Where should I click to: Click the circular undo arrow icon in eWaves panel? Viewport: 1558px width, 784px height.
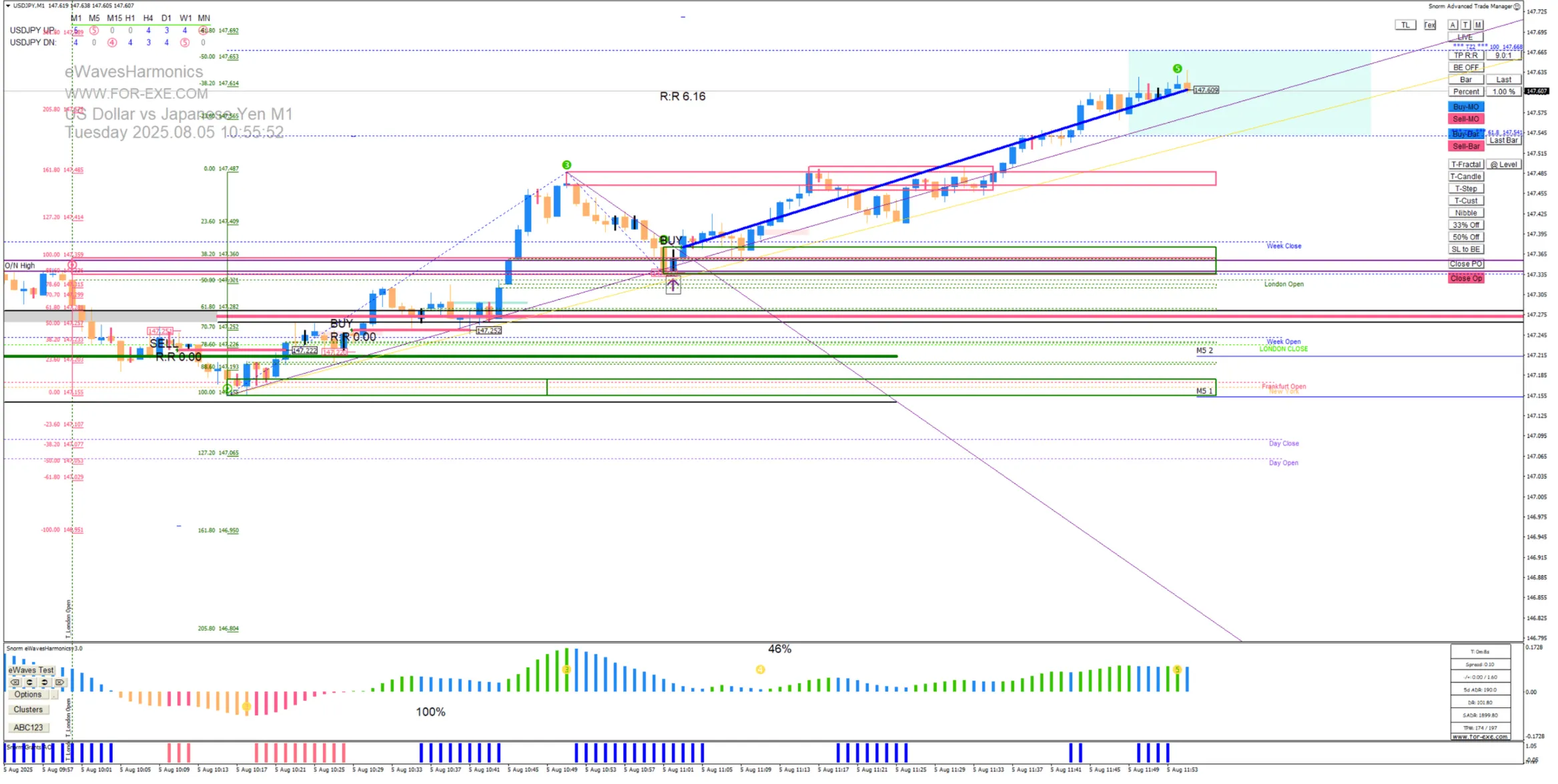(29, 682)
